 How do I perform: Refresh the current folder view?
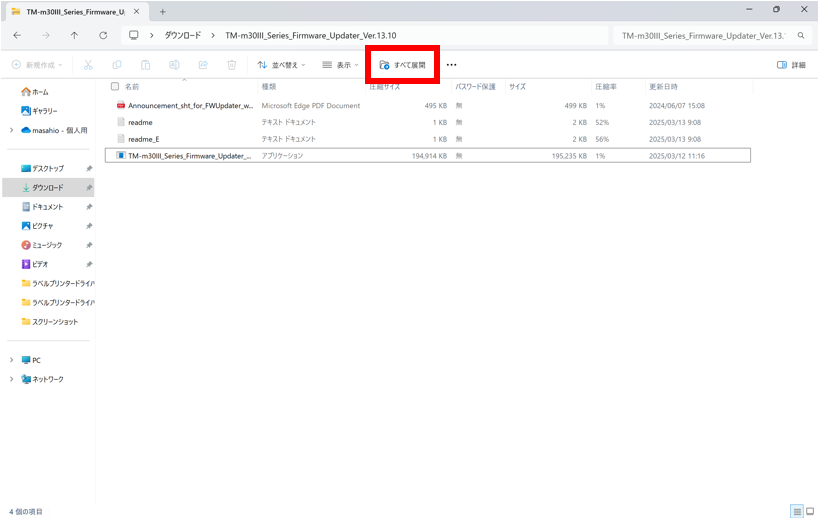click(x=103, y=35)
